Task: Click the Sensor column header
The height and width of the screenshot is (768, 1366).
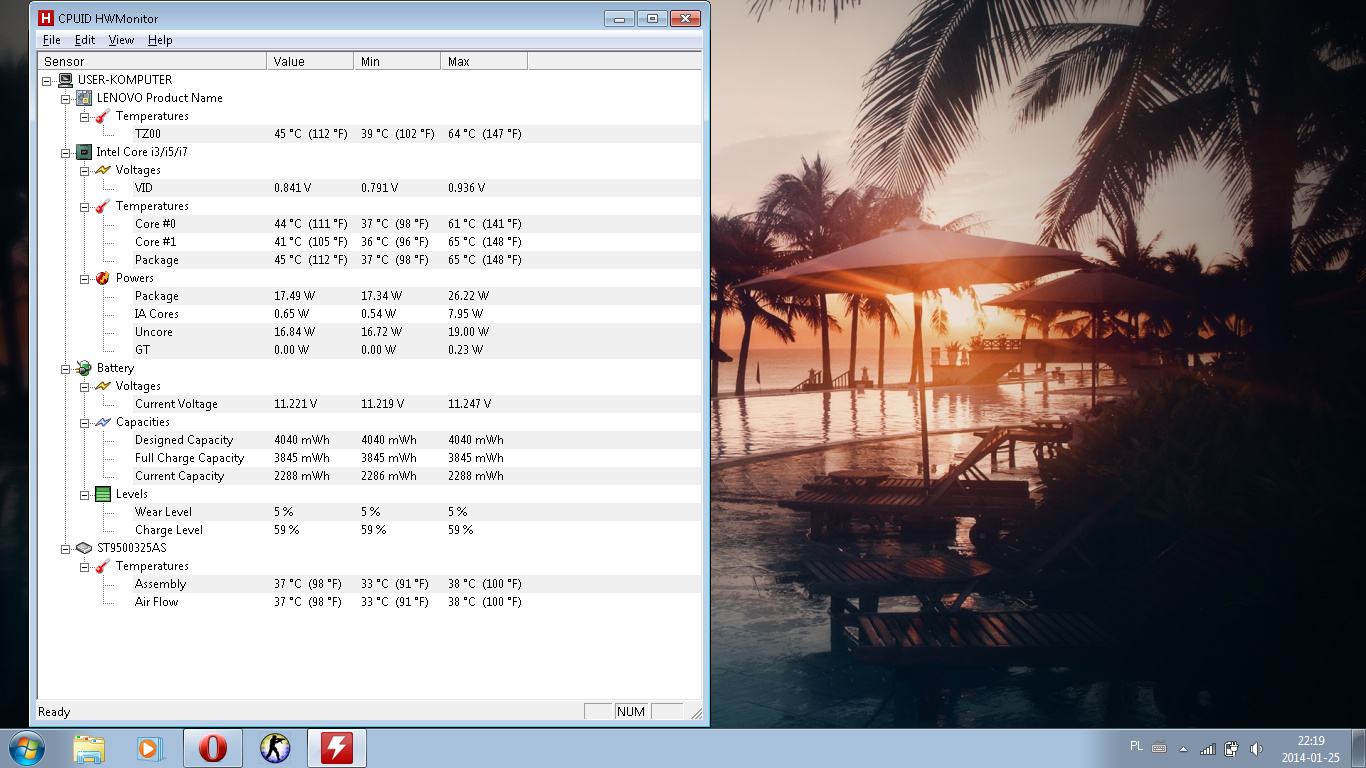Action: click(x=152, y=61)
